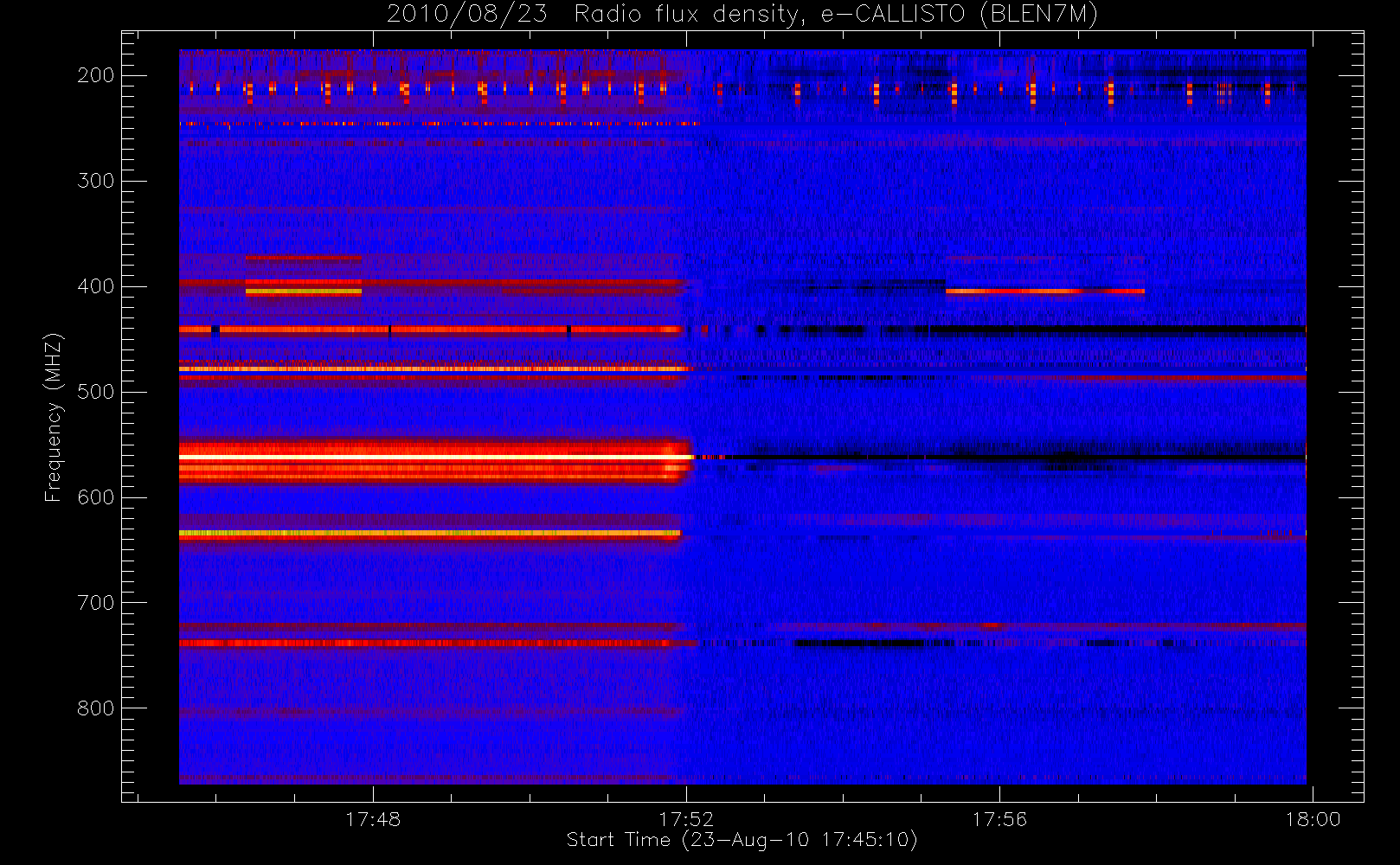This screenshot has height=865, width=1400.
Task: Click the bright white emission band near 560 MHz
Action: point(436,457)
